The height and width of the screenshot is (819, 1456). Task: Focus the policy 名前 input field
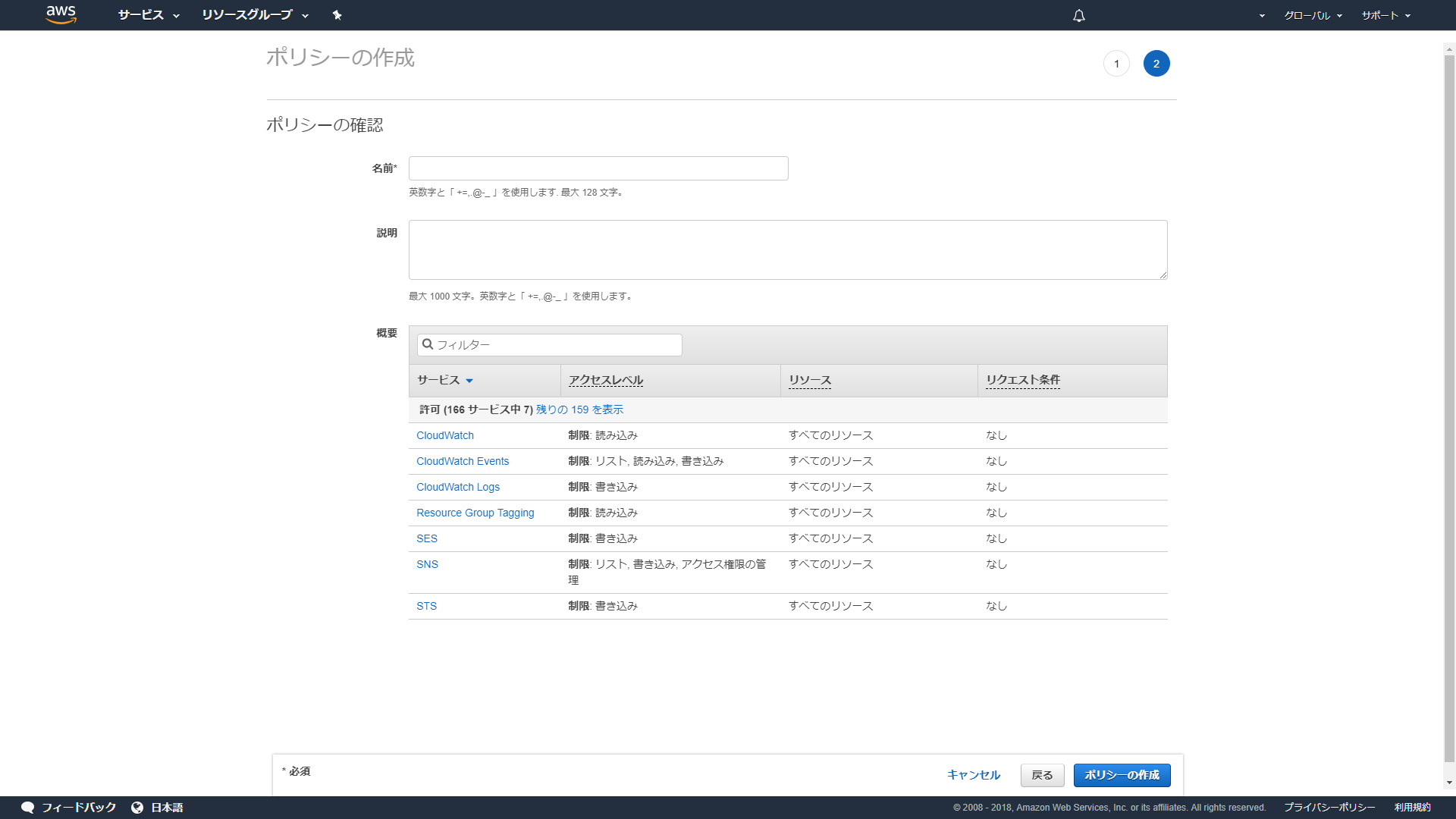click(x=598, y=168)
